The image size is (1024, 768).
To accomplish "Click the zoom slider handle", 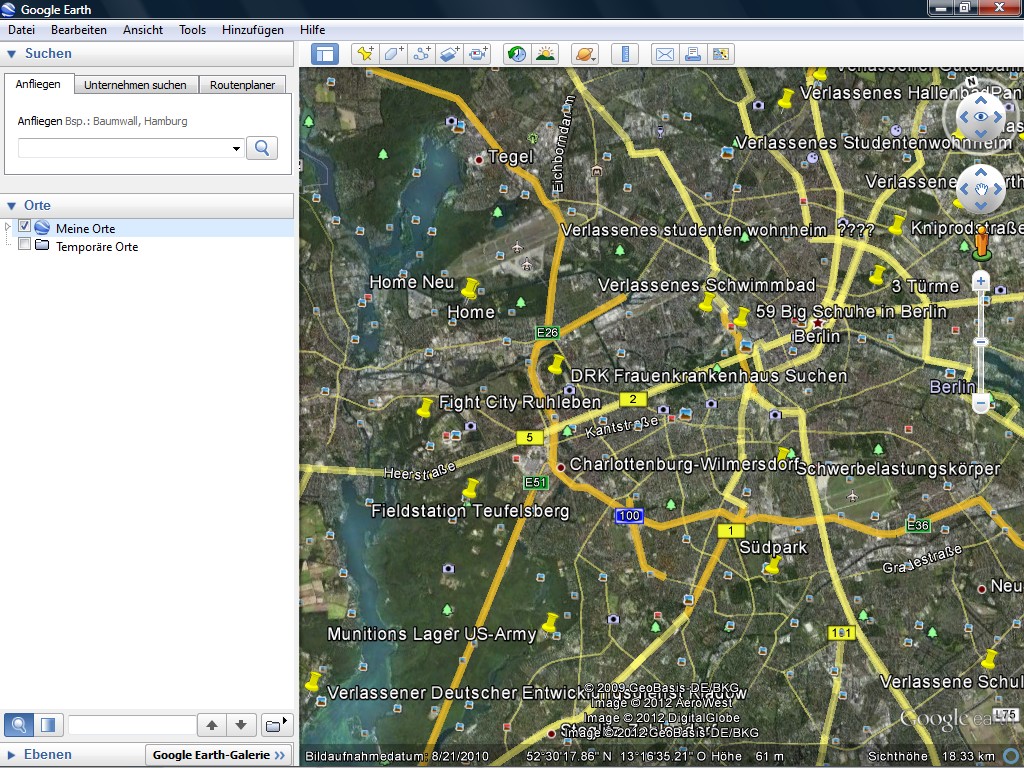I will tap(980, 342).
